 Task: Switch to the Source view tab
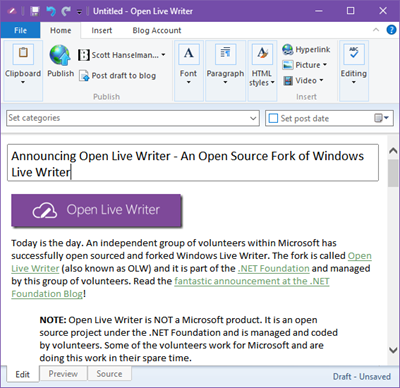pyautogui.click(x=109, y=374)
